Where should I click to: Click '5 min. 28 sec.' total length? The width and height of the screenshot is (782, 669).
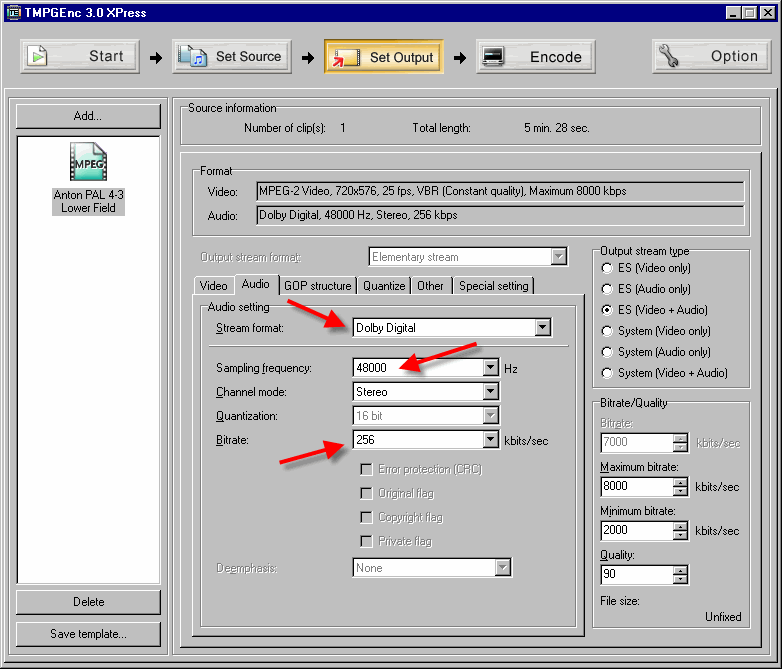pos(557,128)
